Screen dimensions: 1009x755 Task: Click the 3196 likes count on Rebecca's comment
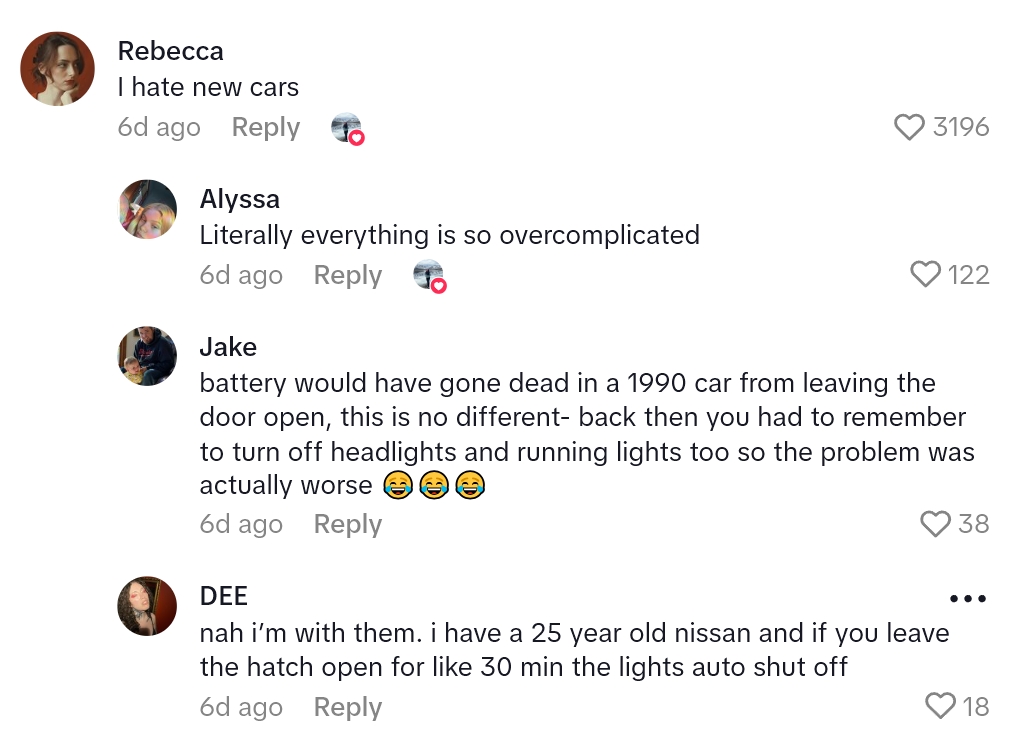pyautogui.click(x=961, y=127)
